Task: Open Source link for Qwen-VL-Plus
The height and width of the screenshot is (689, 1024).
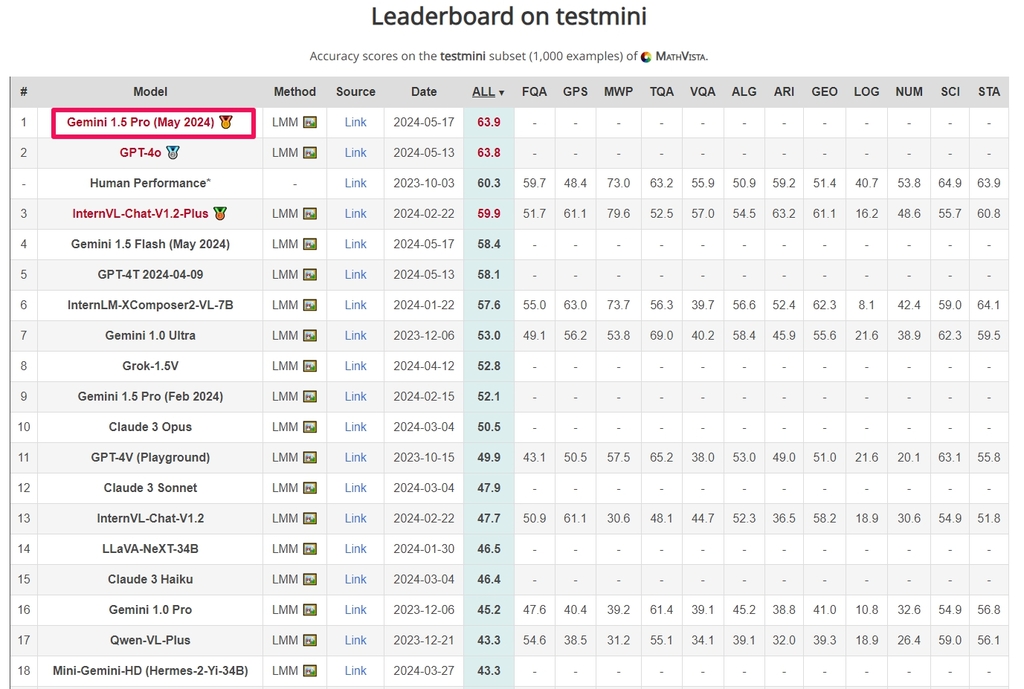Action: pyautogui.click(x=355, y=640)
